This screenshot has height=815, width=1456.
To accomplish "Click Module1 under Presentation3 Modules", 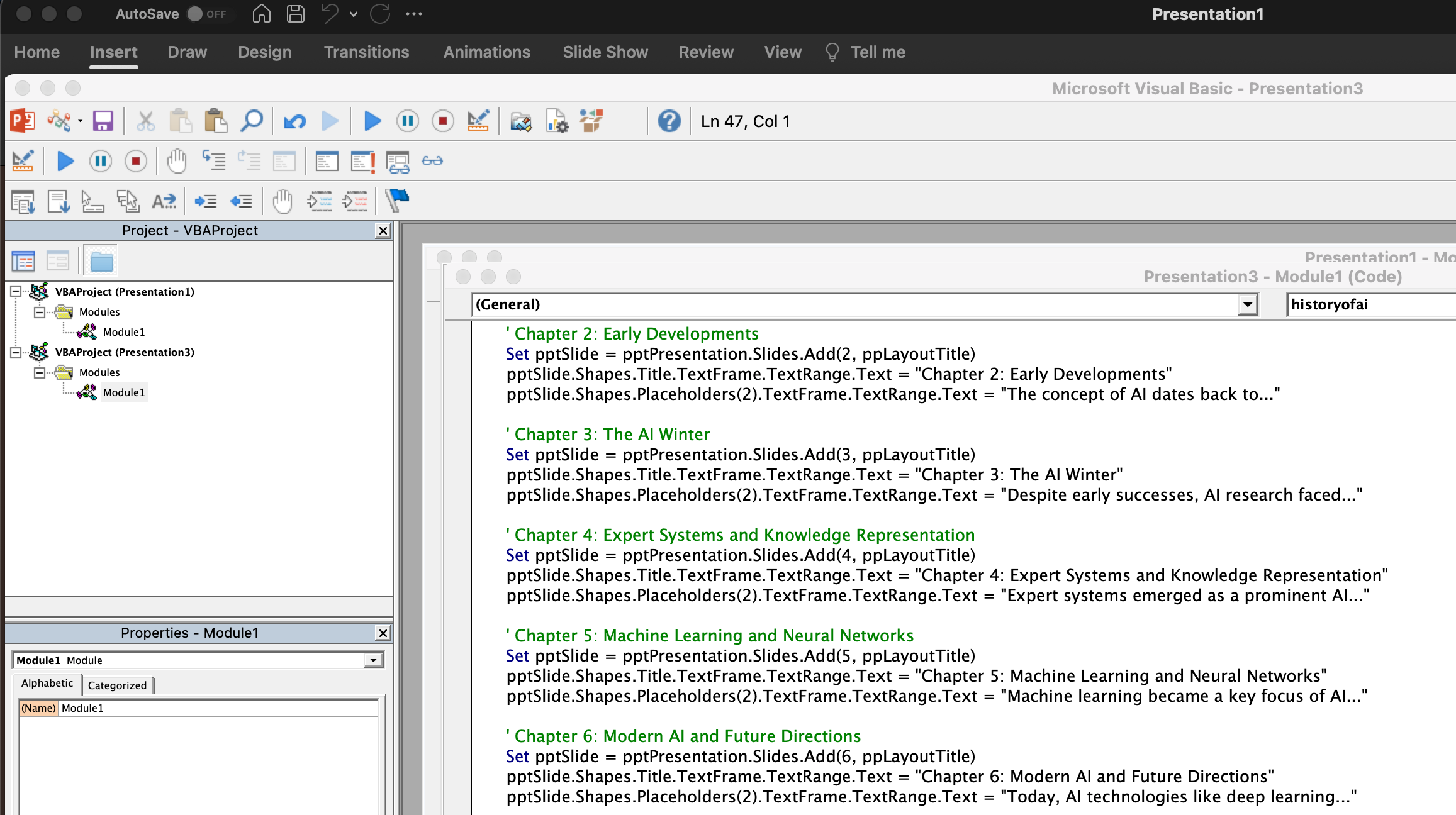I will tap(123, 392).
